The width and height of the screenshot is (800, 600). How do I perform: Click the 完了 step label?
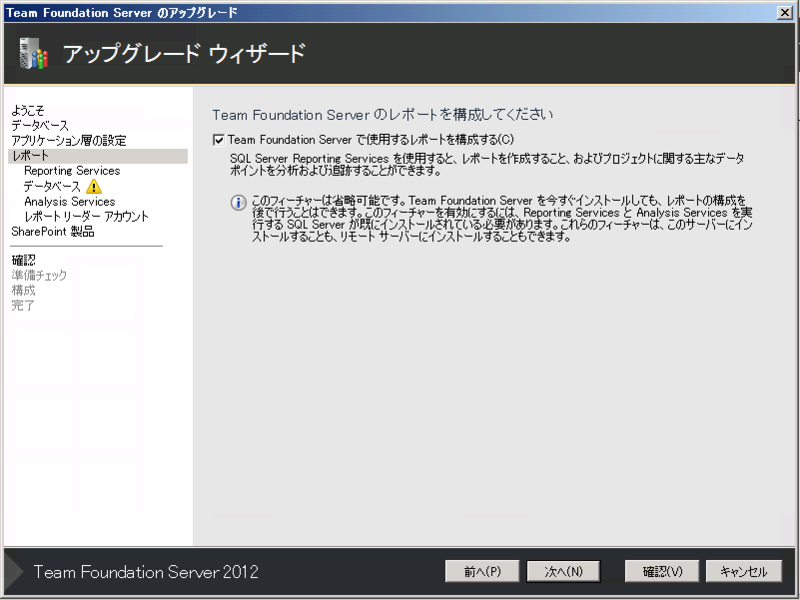[x=23, y=306]
